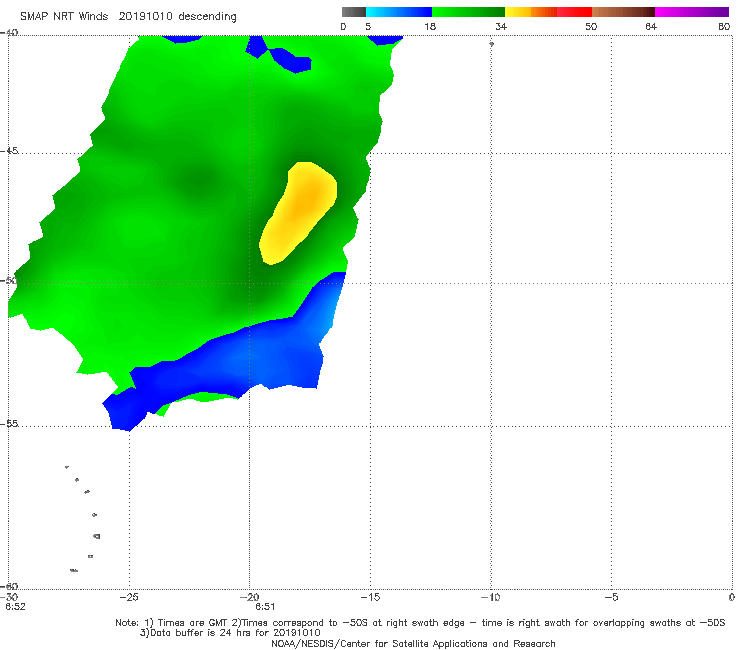
Task: Click the swath time label '8:51'
Action: coord(265,607)
